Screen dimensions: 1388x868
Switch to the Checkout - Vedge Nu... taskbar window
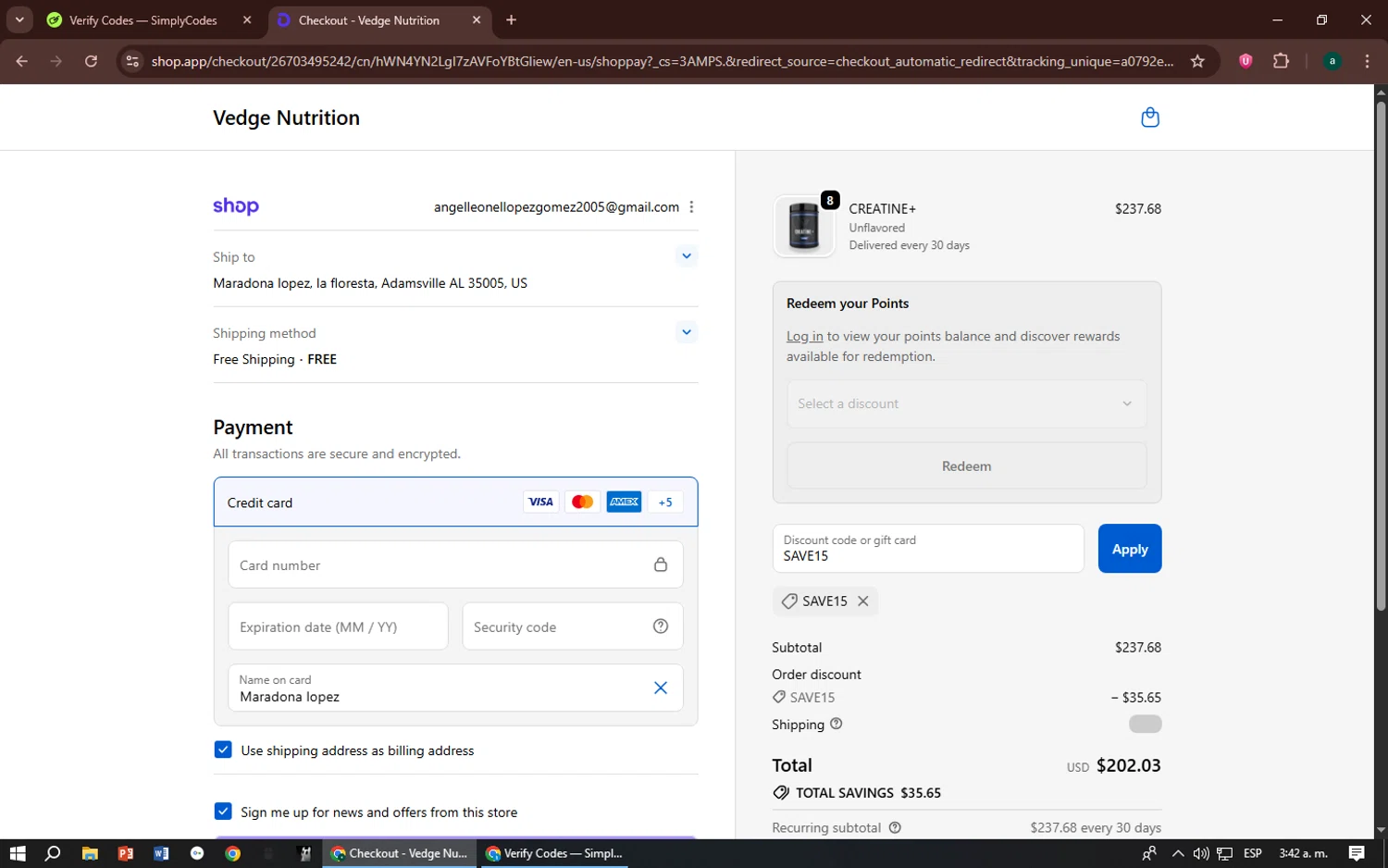click(400, 853)
